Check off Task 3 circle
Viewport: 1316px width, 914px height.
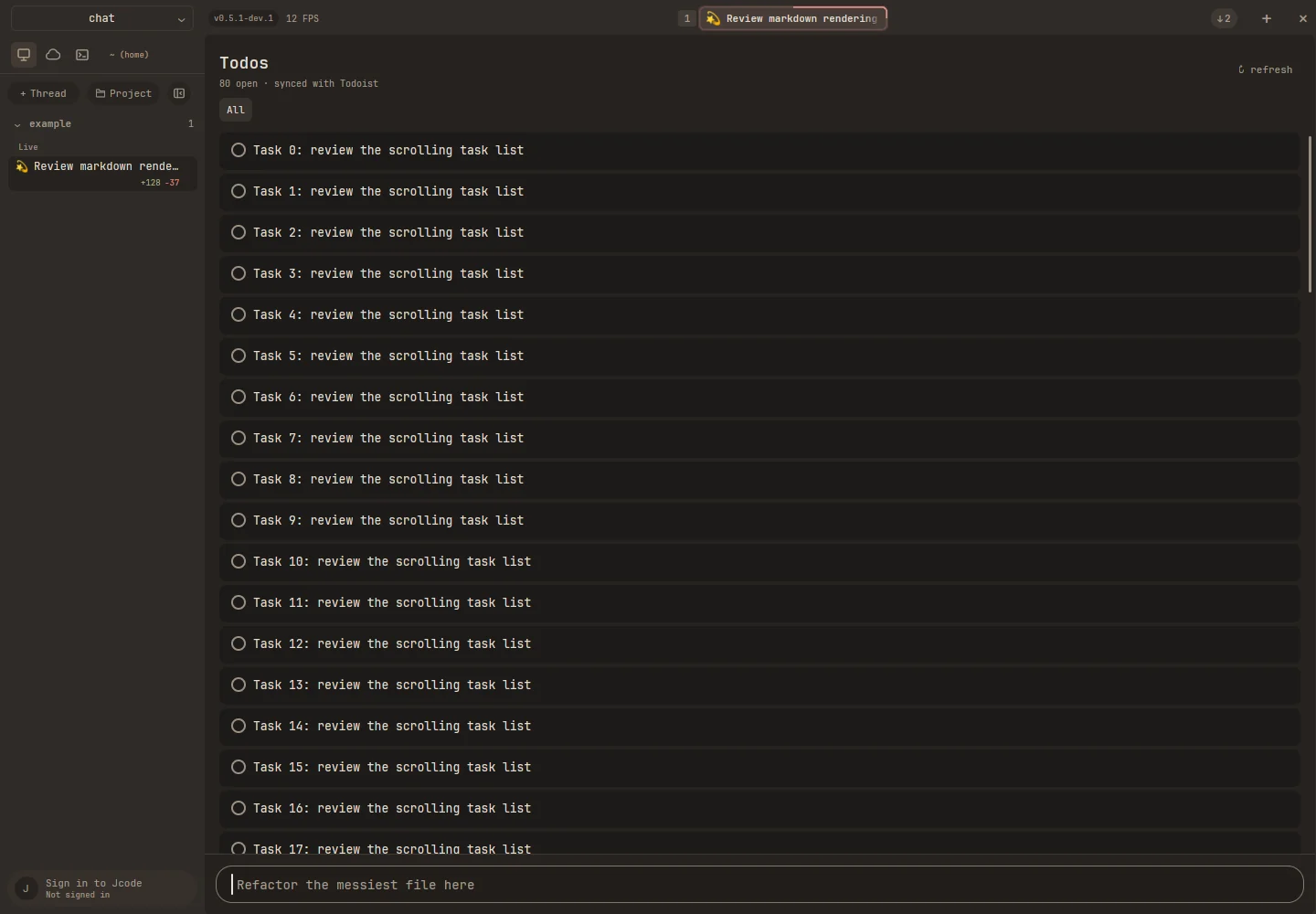[x=239, y=273]
